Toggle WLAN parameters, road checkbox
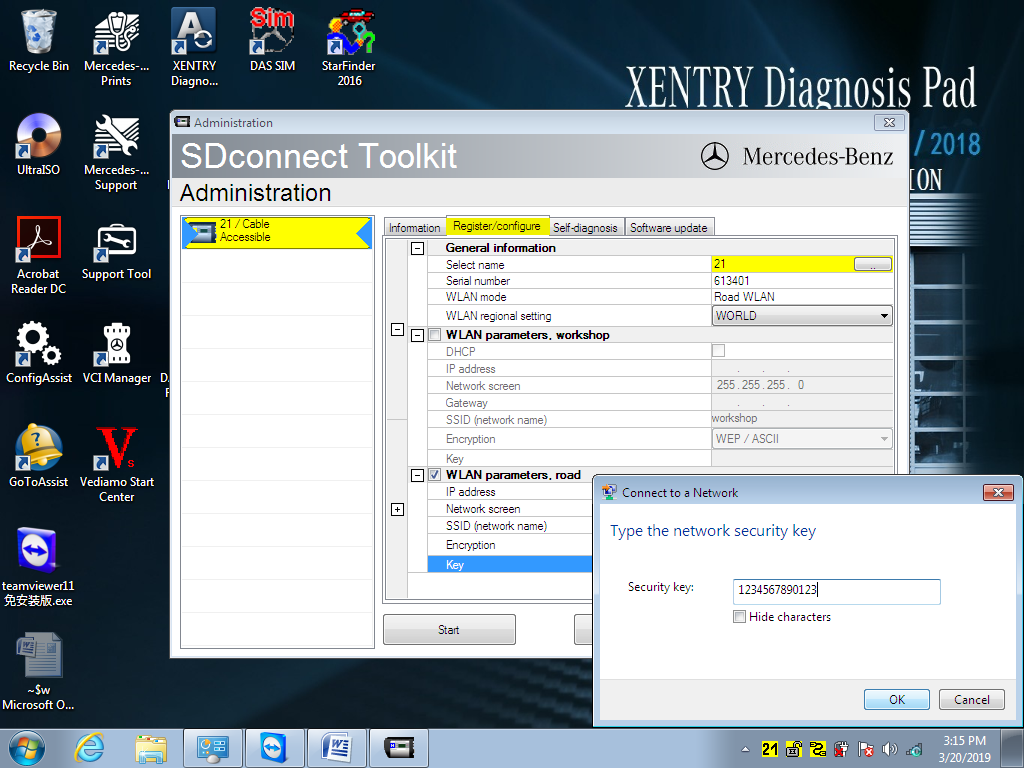Screen dimensions: 1024x768 (434, 475)
